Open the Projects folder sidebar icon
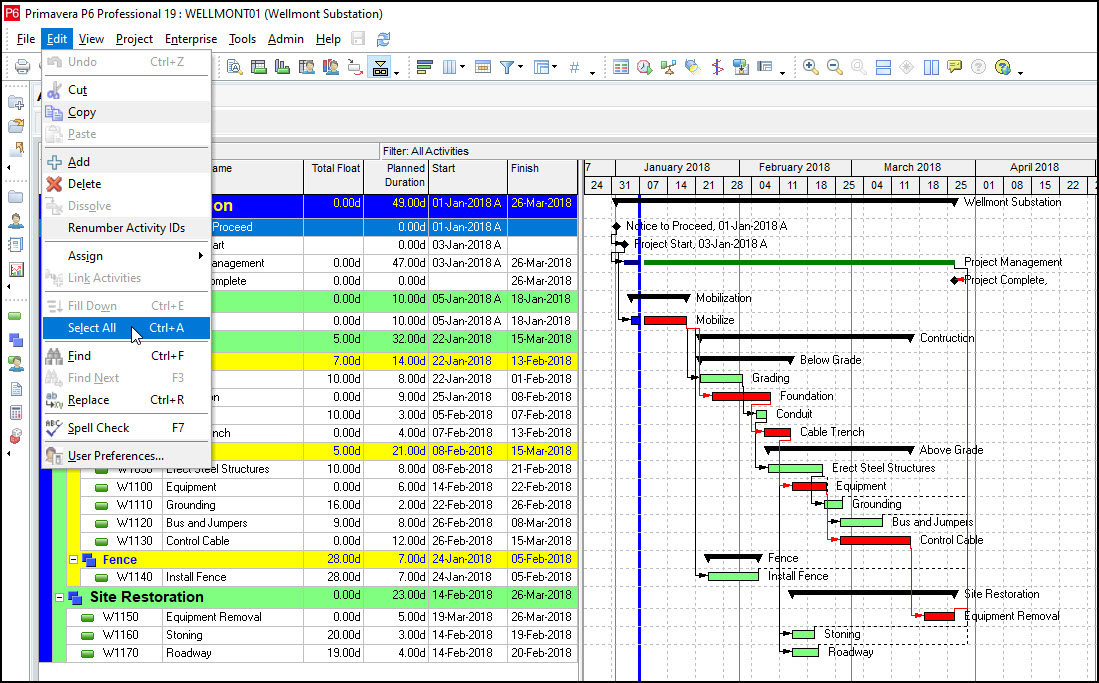 [x=15, y=197]
